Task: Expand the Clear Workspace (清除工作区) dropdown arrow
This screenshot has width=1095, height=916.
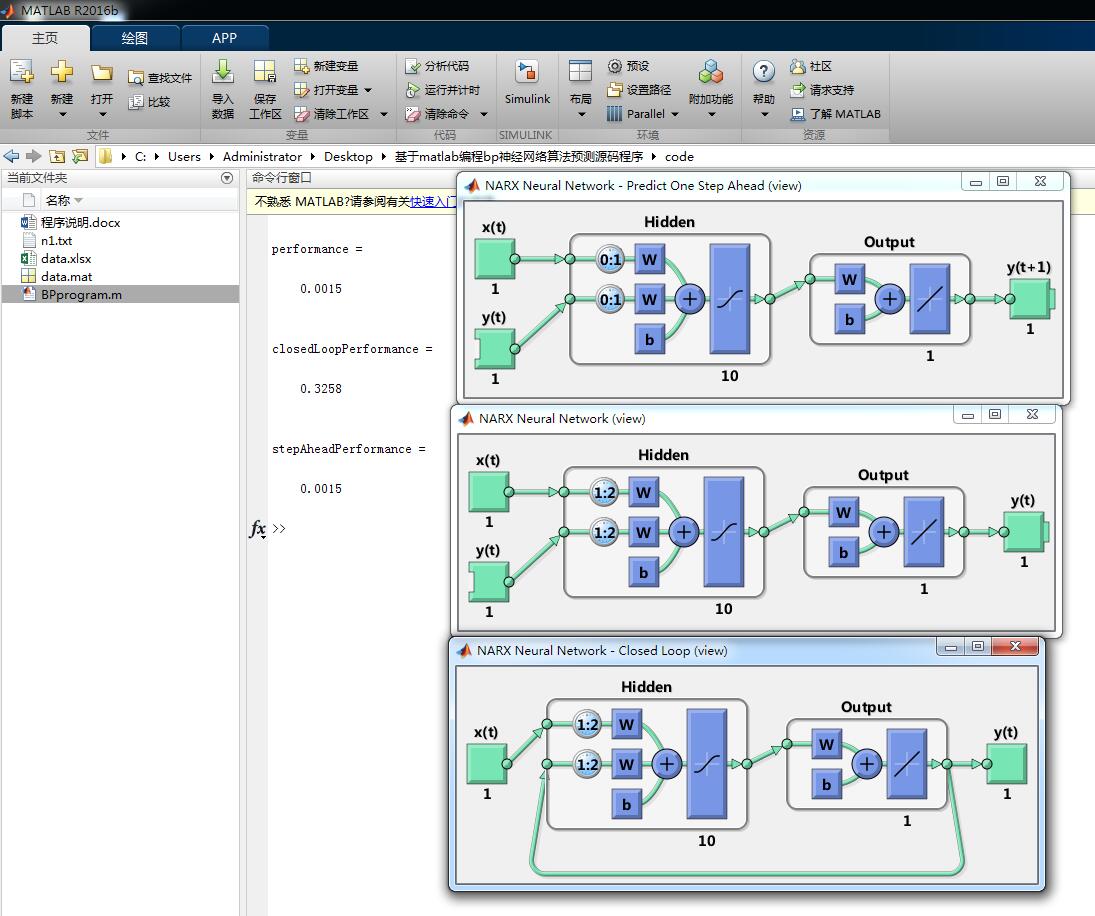Action: coord(383,114)
